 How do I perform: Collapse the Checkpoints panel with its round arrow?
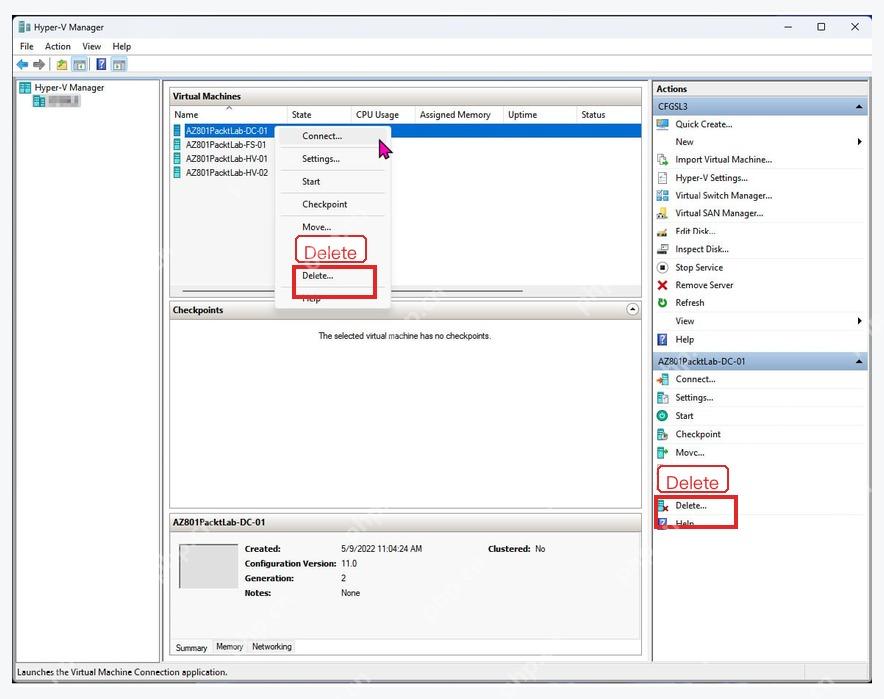pos(633,309)
